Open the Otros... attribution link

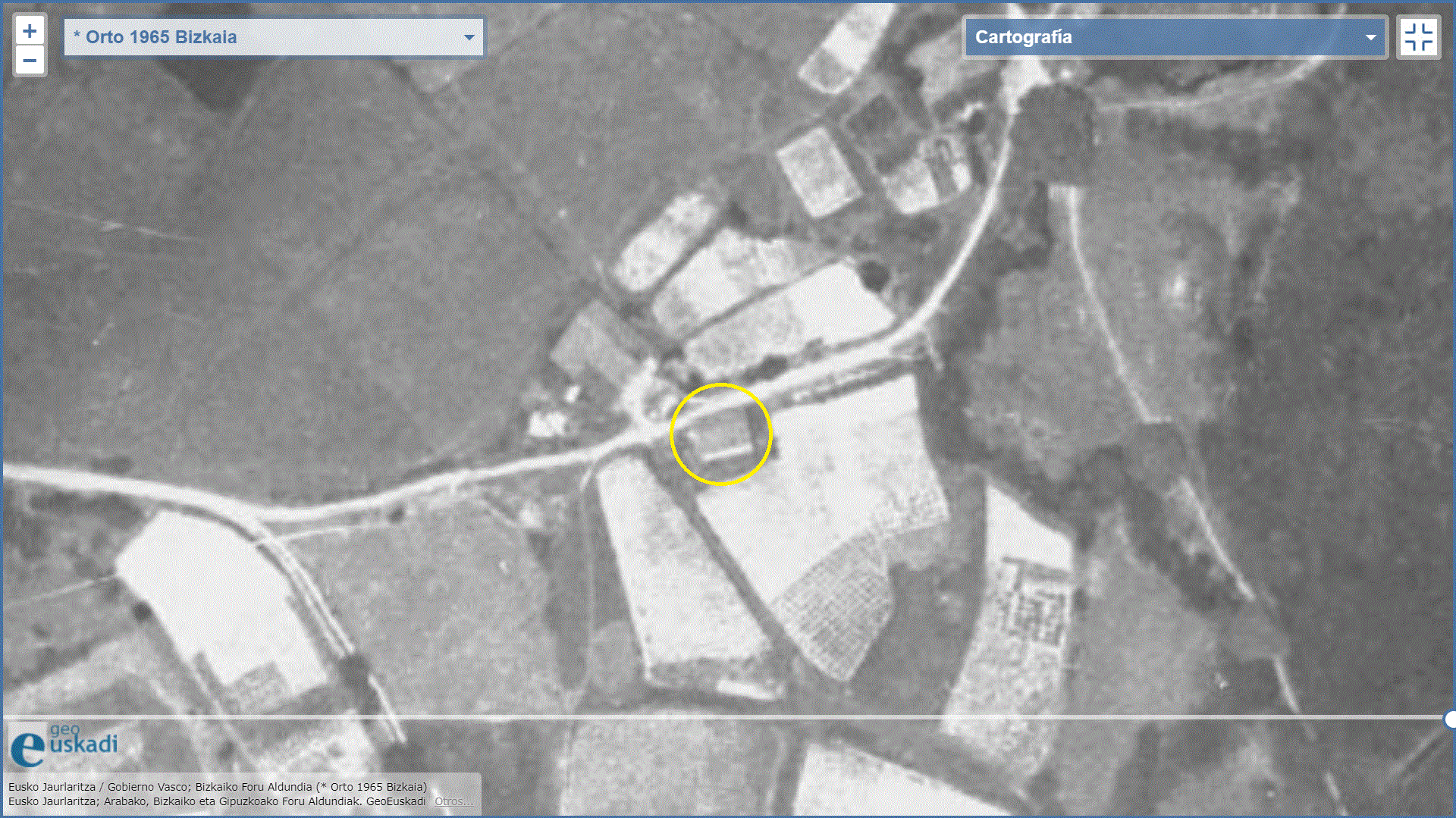pyautogui.click(x=453, y=801)
